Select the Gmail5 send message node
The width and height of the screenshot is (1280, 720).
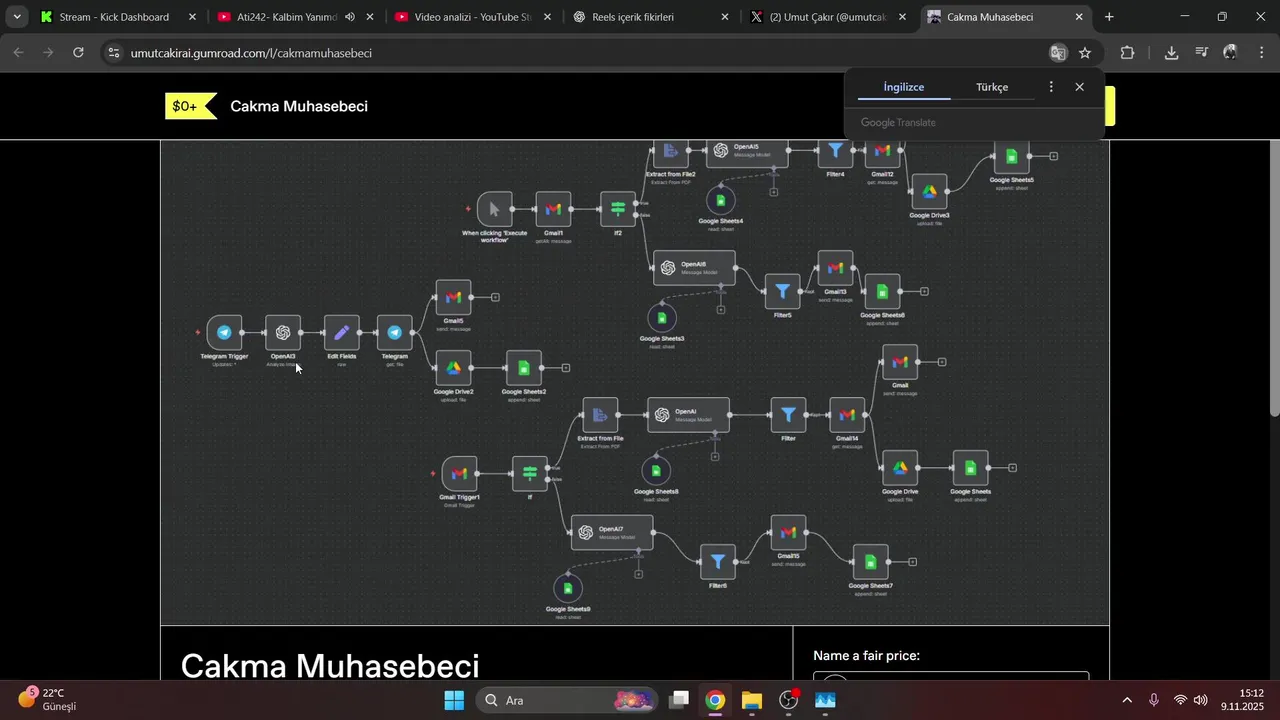tap(453, 297)
